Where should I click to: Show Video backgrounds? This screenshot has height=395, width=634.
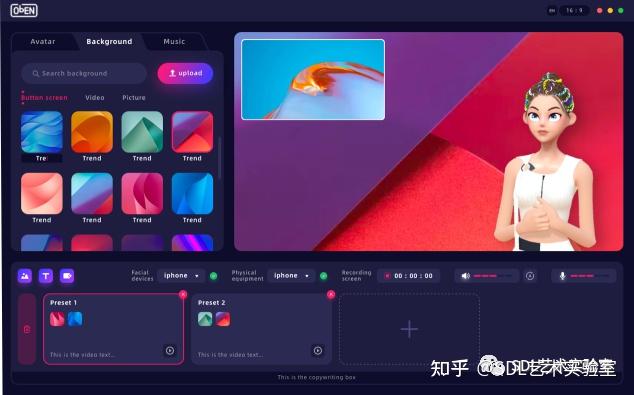95,98
